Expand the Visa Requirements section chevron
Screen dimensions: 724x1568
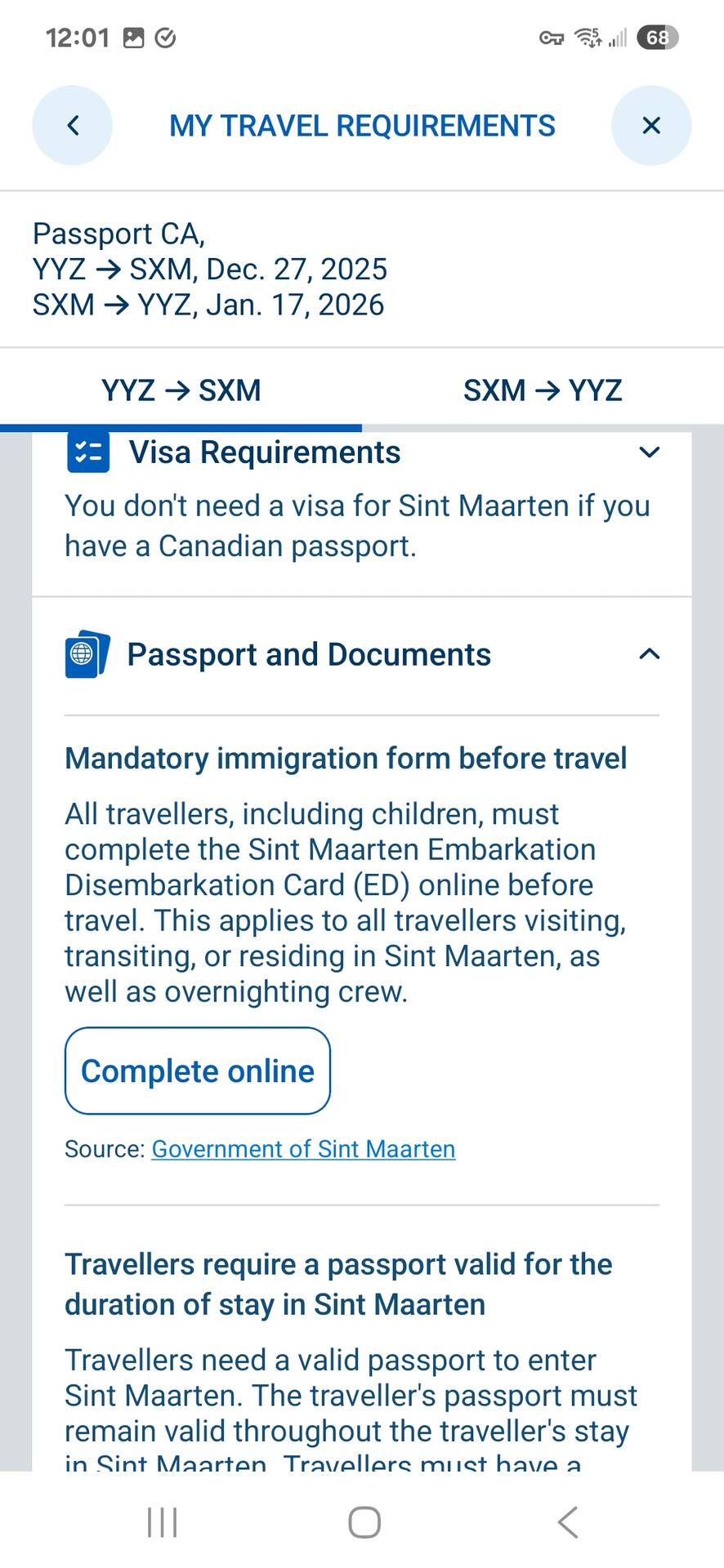point(649,452)
